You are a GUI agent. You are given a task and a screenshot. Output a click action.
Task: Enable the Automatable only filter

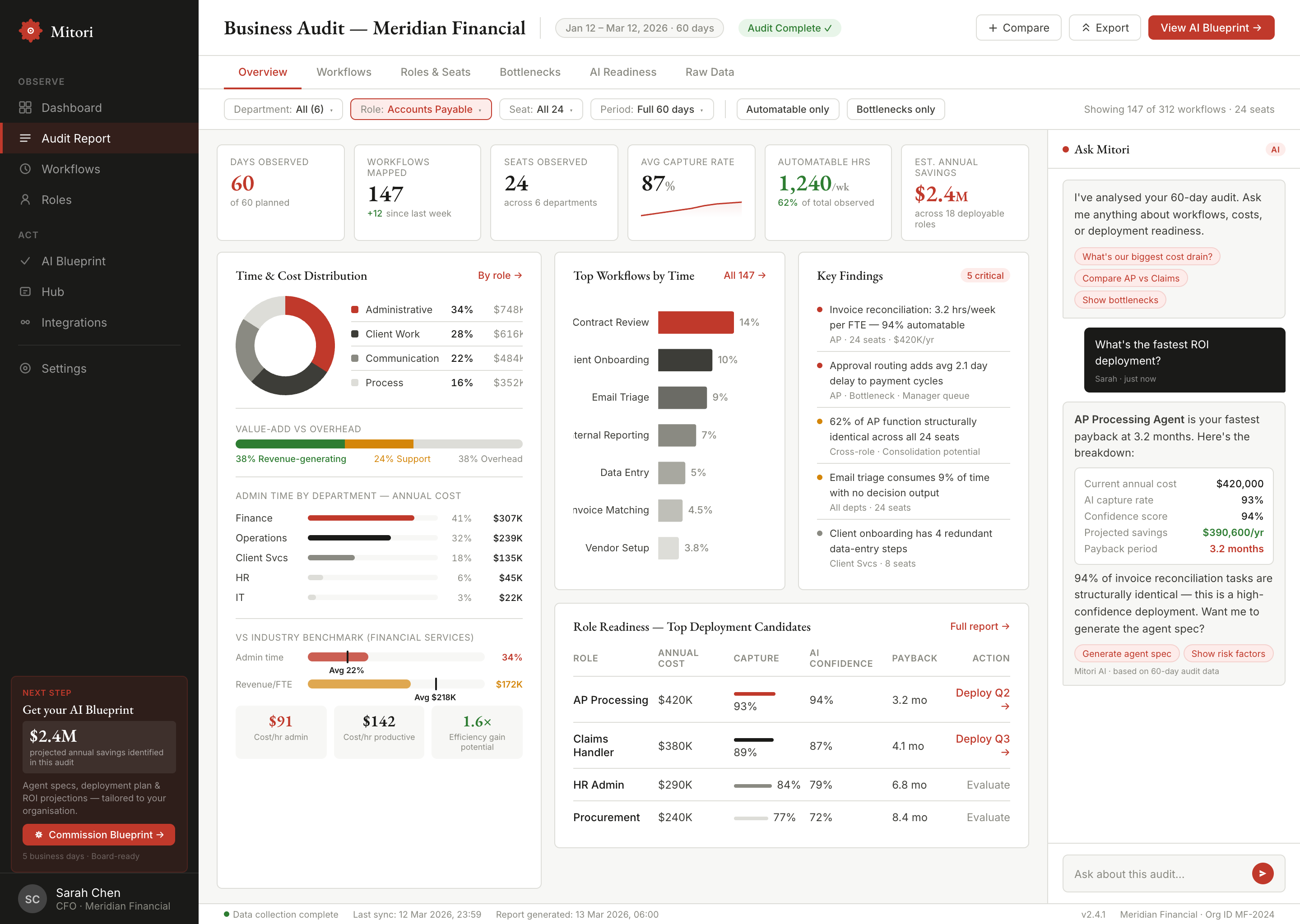pyautogui.click(x=788, y=109)
